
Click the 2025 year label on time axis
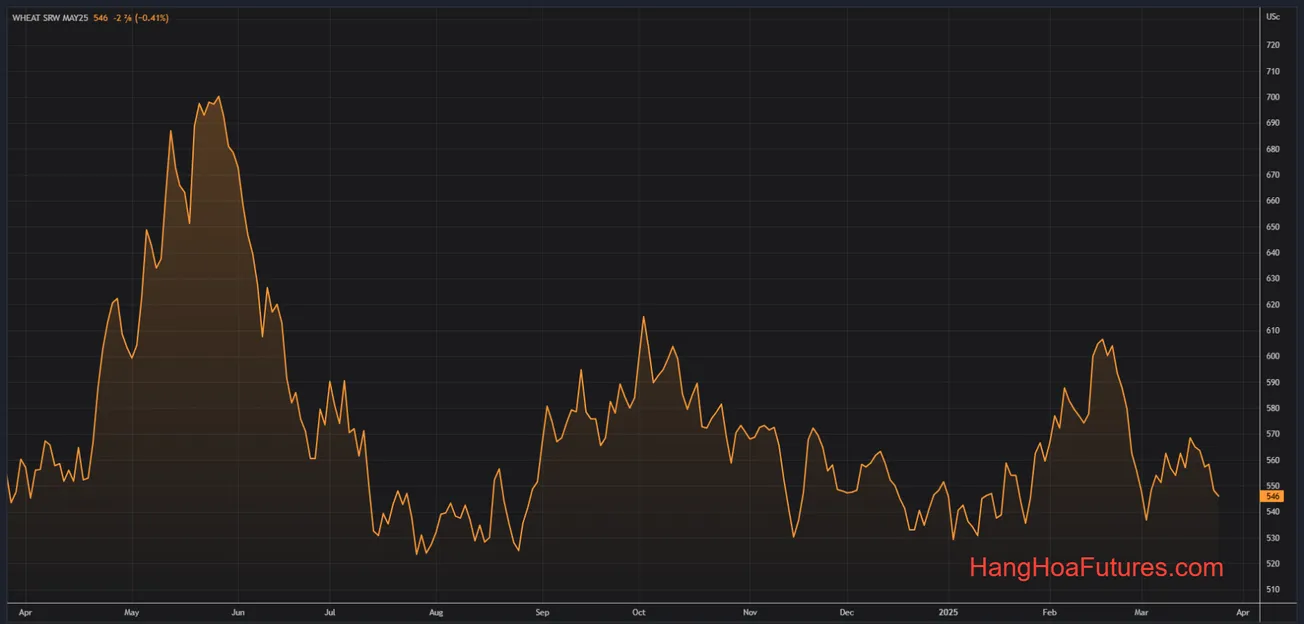click(950, 611)
